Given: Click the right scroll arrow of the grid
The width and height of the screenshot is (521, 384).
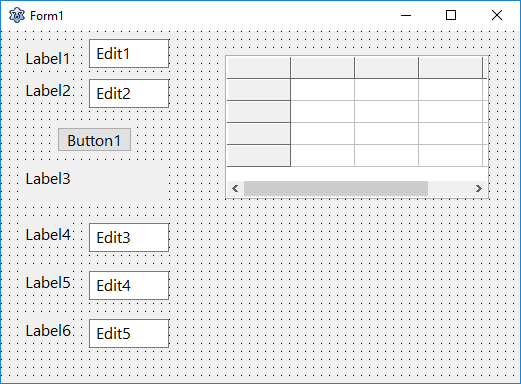Looking at the screenshot, I should click(x=479, y=189).
